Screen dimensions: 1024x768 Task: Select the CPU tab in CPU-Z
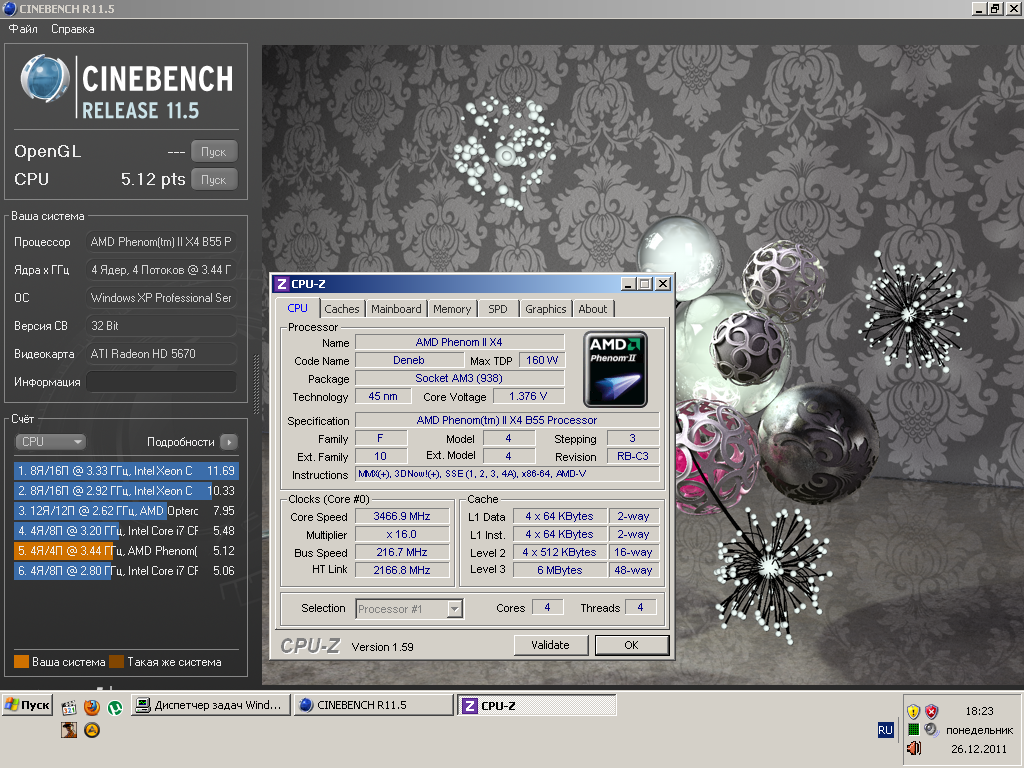pos(297,308)
